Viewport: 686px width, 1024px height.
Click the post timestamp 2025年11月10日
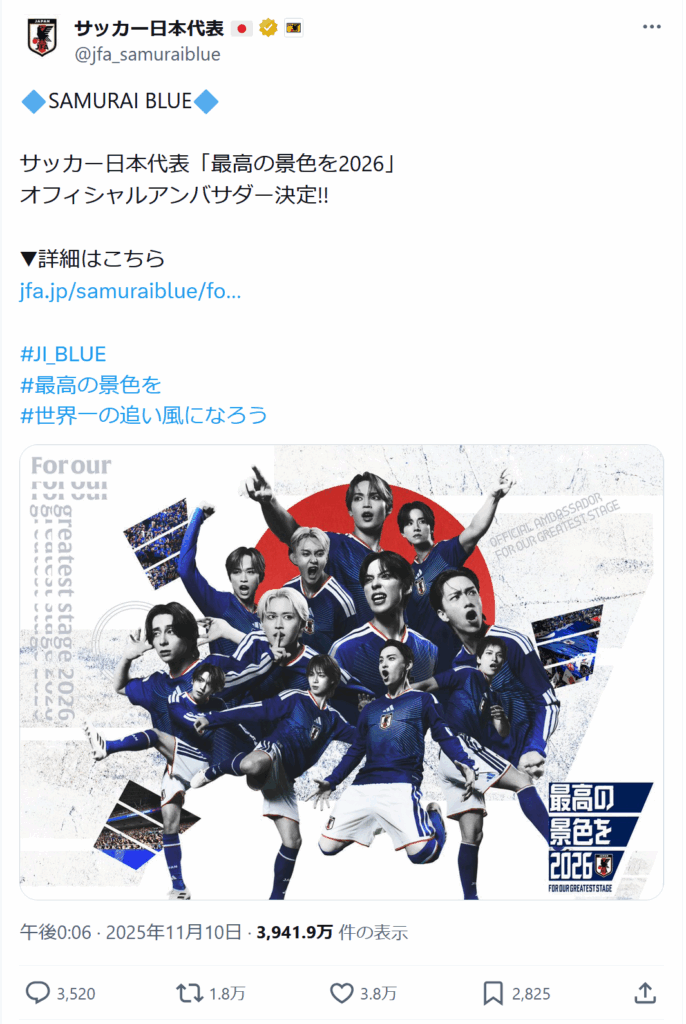pyautogui.click(x=174, y=932)
